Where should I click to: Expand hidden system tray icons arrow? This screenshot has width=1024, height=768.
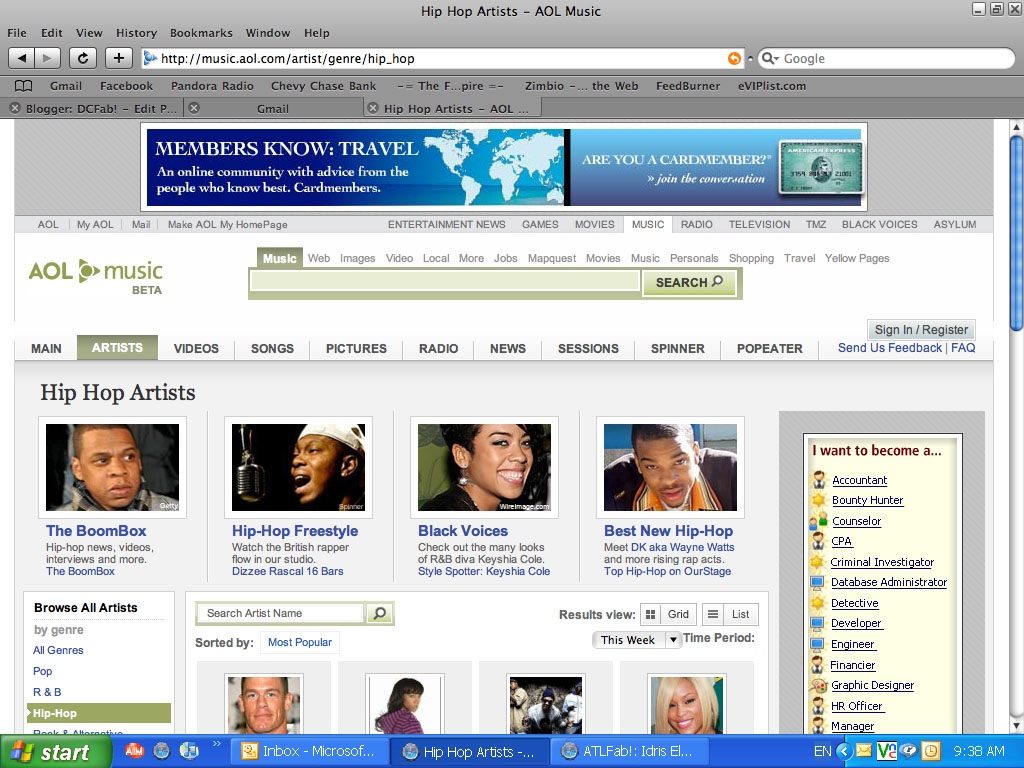tap(844, 751)
